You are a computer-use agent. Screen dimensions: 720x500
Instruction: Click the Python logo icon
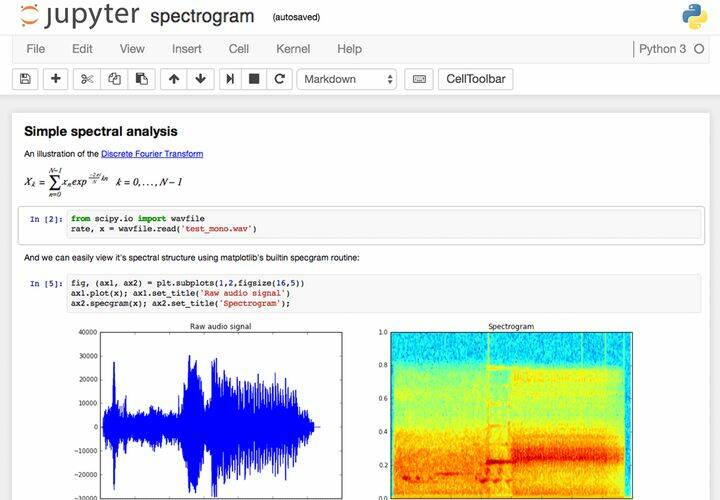click(x=694, y=17)
